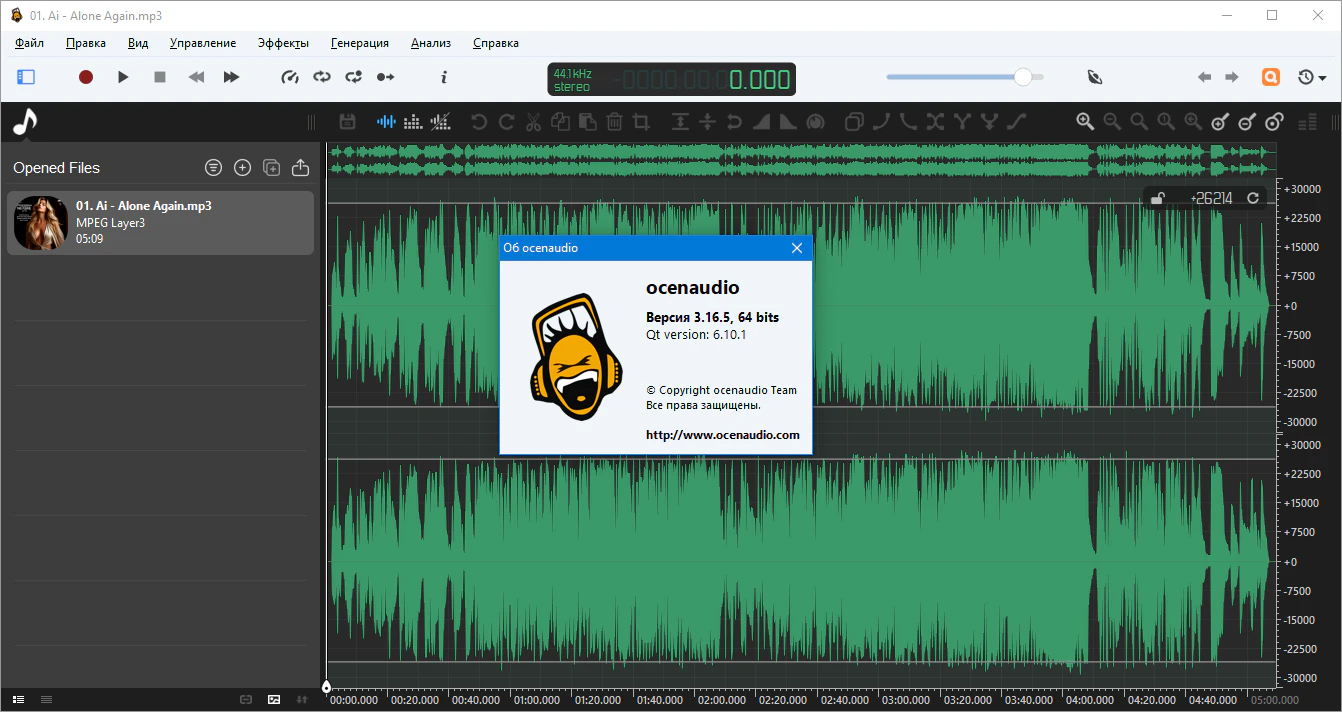
Task: Open file properties info icon
Action: click(444, 77)
